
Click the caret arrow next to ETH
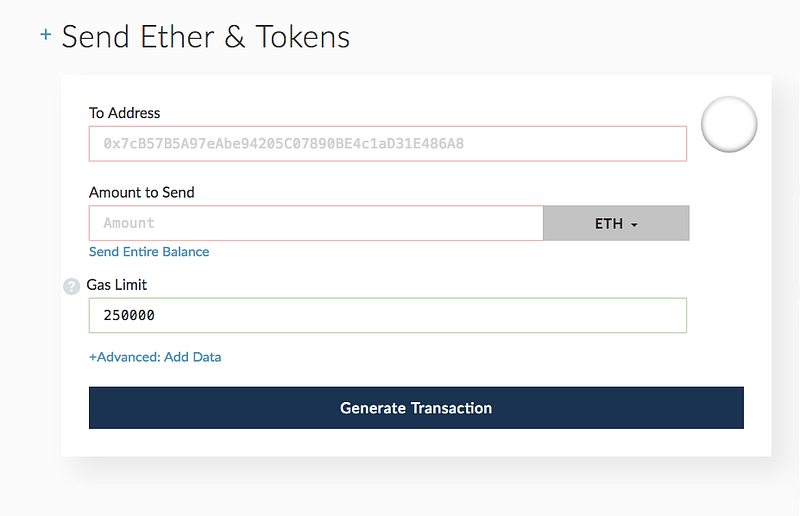pos(634,225)
